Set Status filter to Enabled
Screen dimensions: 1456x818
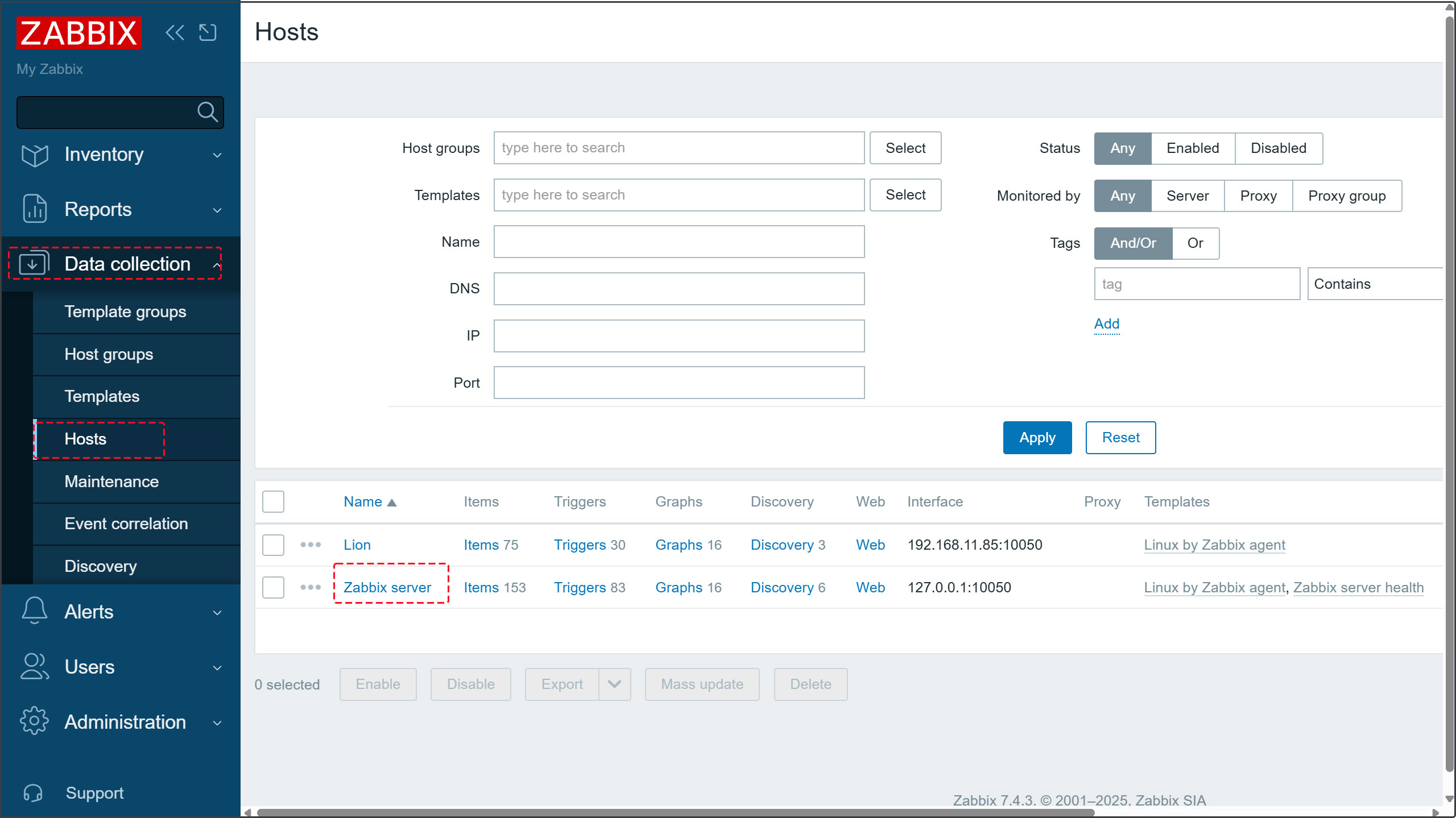pos(1193,148)
